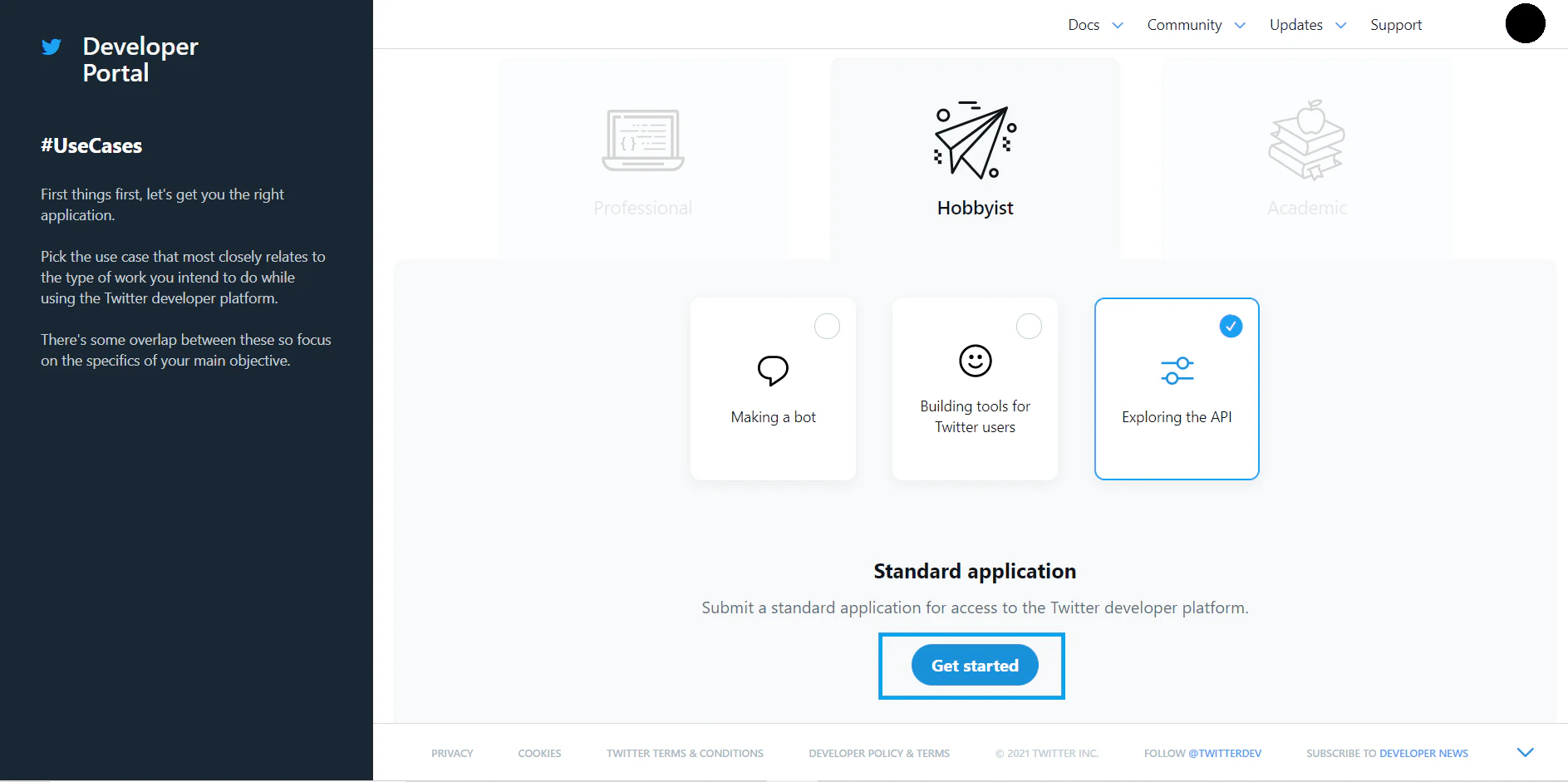Click the 'Exploring the API' label
Viewport: 1568px width, 782px height.
(1177, 417)
